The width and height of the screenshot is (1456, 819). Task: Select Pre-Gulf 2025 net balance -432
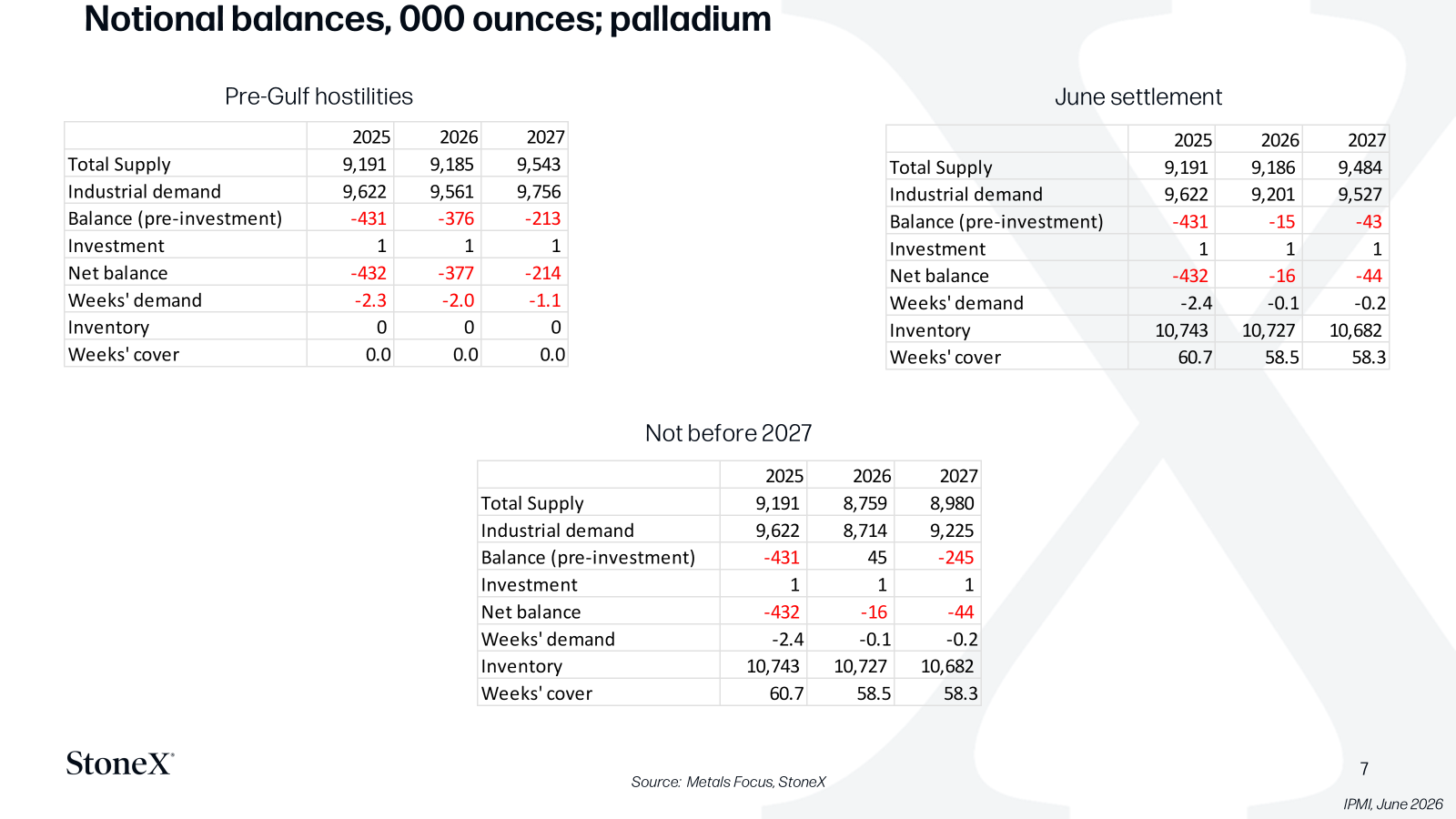(x=369, y=273)
